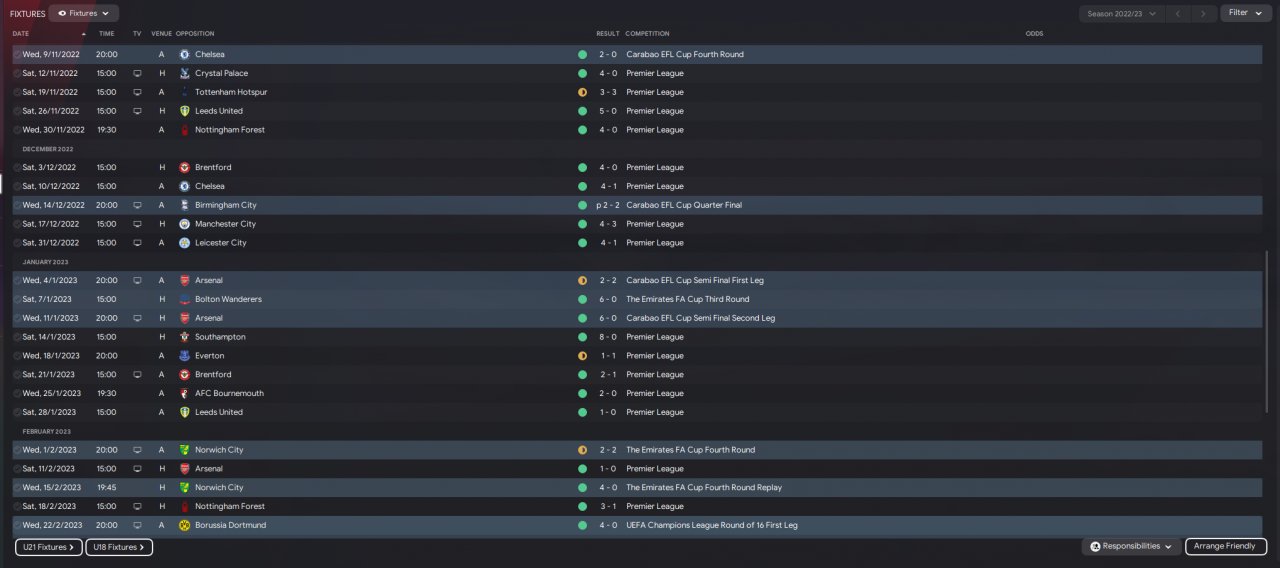The width and height of the screenshot is (1280, 568).
Task: Click the orange draw indicator for Everton match
Action: (x=582, y=356)
